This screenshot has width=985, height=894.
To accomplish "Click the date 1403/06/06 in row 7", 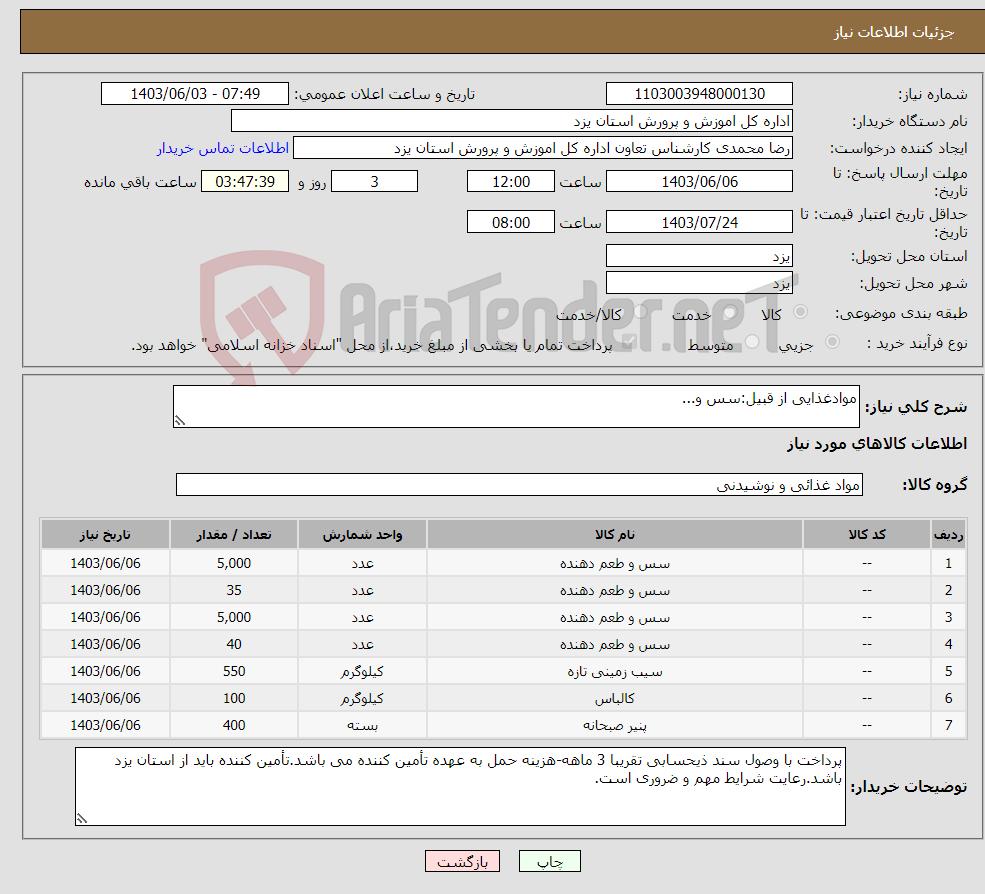I will (106, 725).
